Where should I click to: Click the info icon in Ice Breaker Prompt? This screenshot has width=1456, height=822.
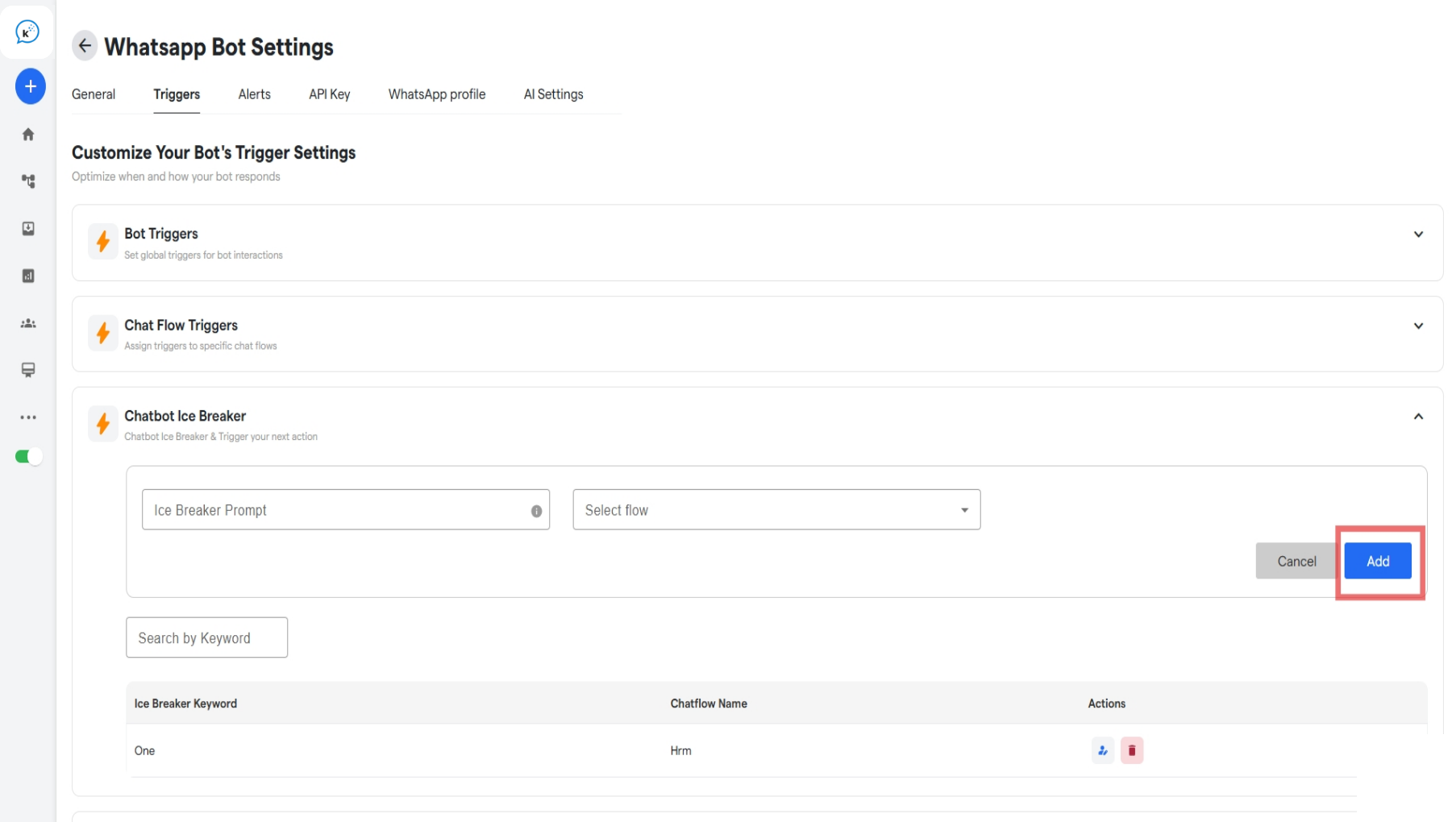[x=536, y=511]
